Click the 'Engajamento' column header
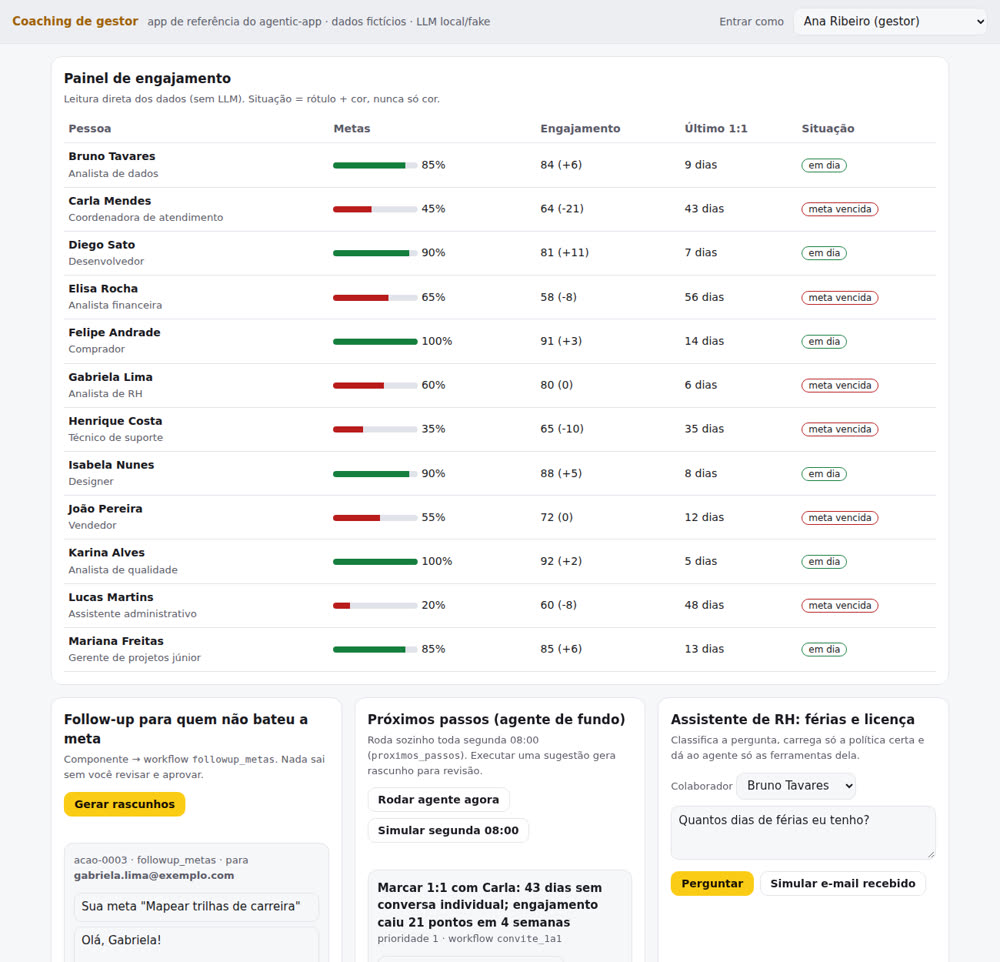Viewport: 1000px width, 962px height. click(x=580, y=128)
